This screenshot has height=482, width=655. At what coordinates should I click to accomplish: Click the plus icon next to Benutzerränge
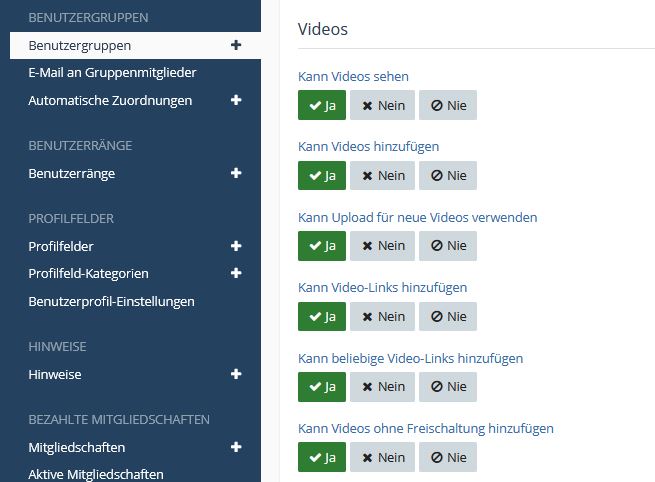coord(236,173)
